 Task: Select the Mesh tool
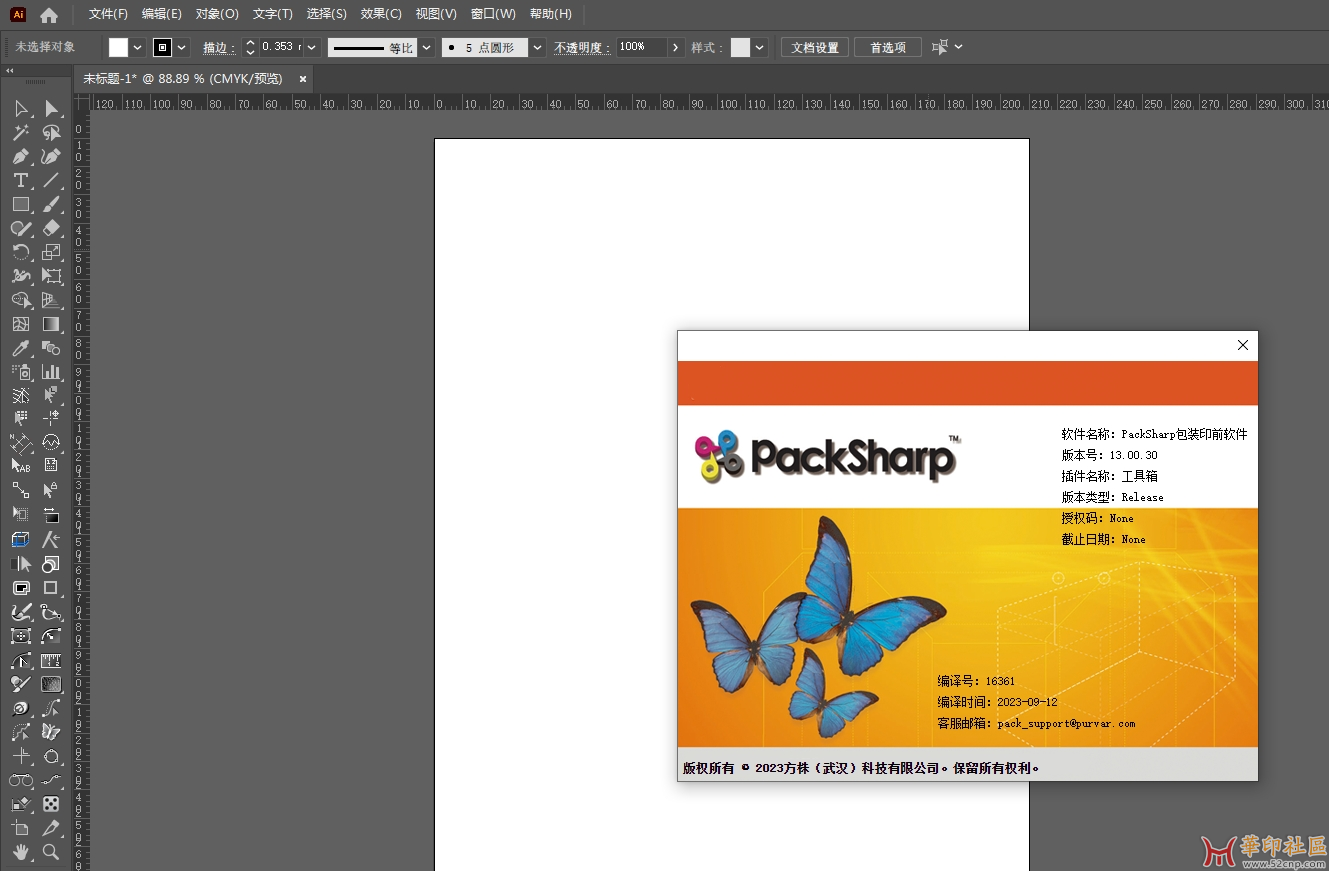pyautogui.click(x=21, y=324)
